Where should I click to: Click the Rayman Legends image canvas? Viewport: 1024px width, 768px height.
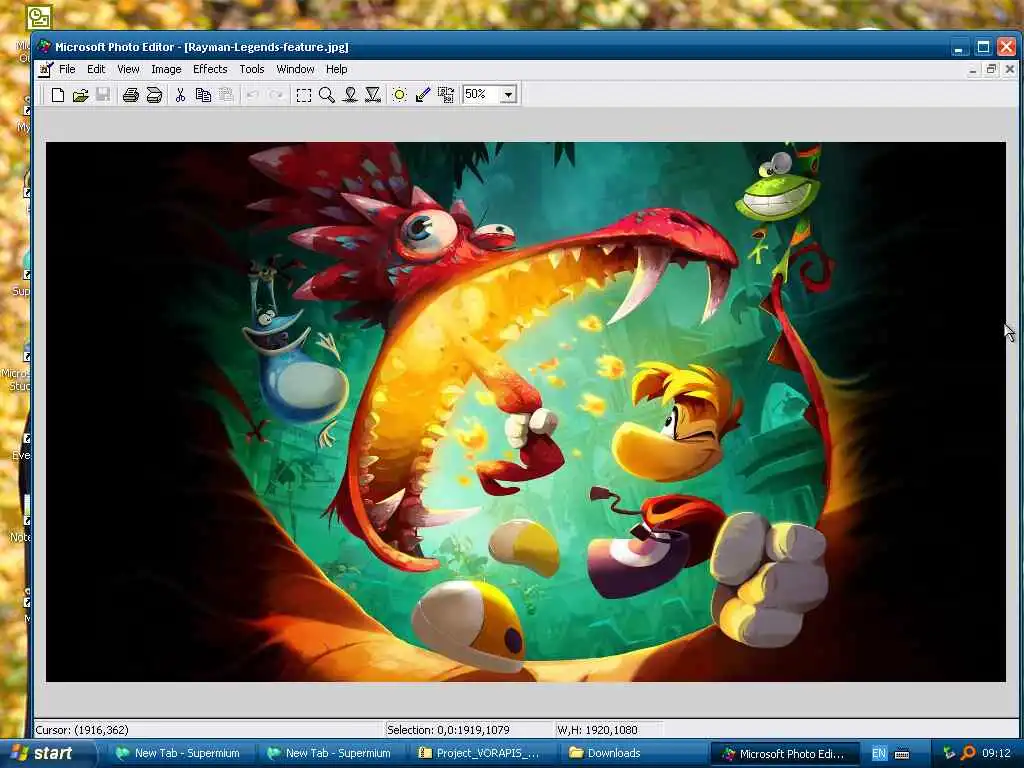[x=526, y=412]
